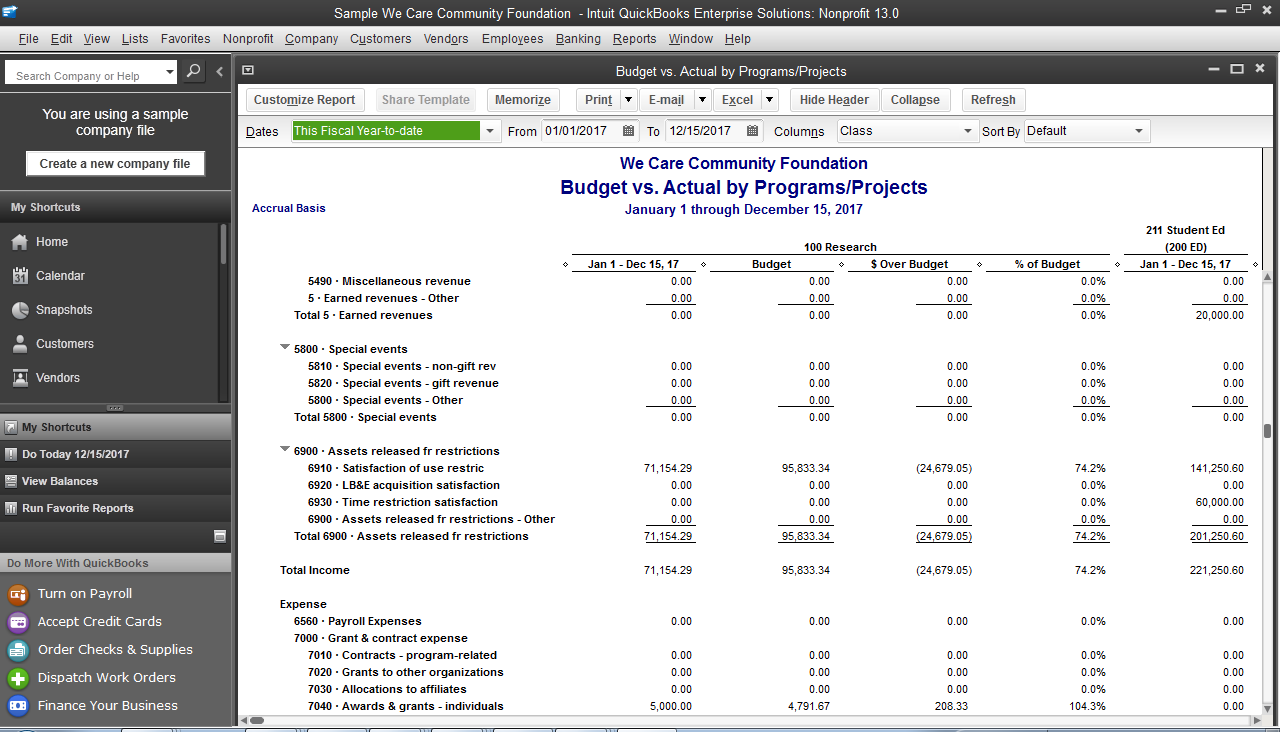
Task: Open the Snapshots shortcut icon
Action: [x=19, y=310]
